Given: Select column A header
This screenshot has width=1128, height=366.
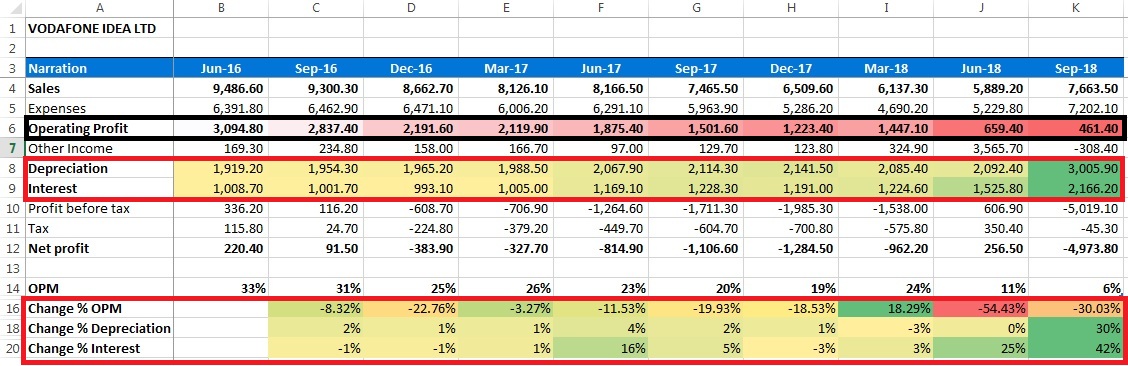Looking at the screenshot, I should click(x=99, y=8).
